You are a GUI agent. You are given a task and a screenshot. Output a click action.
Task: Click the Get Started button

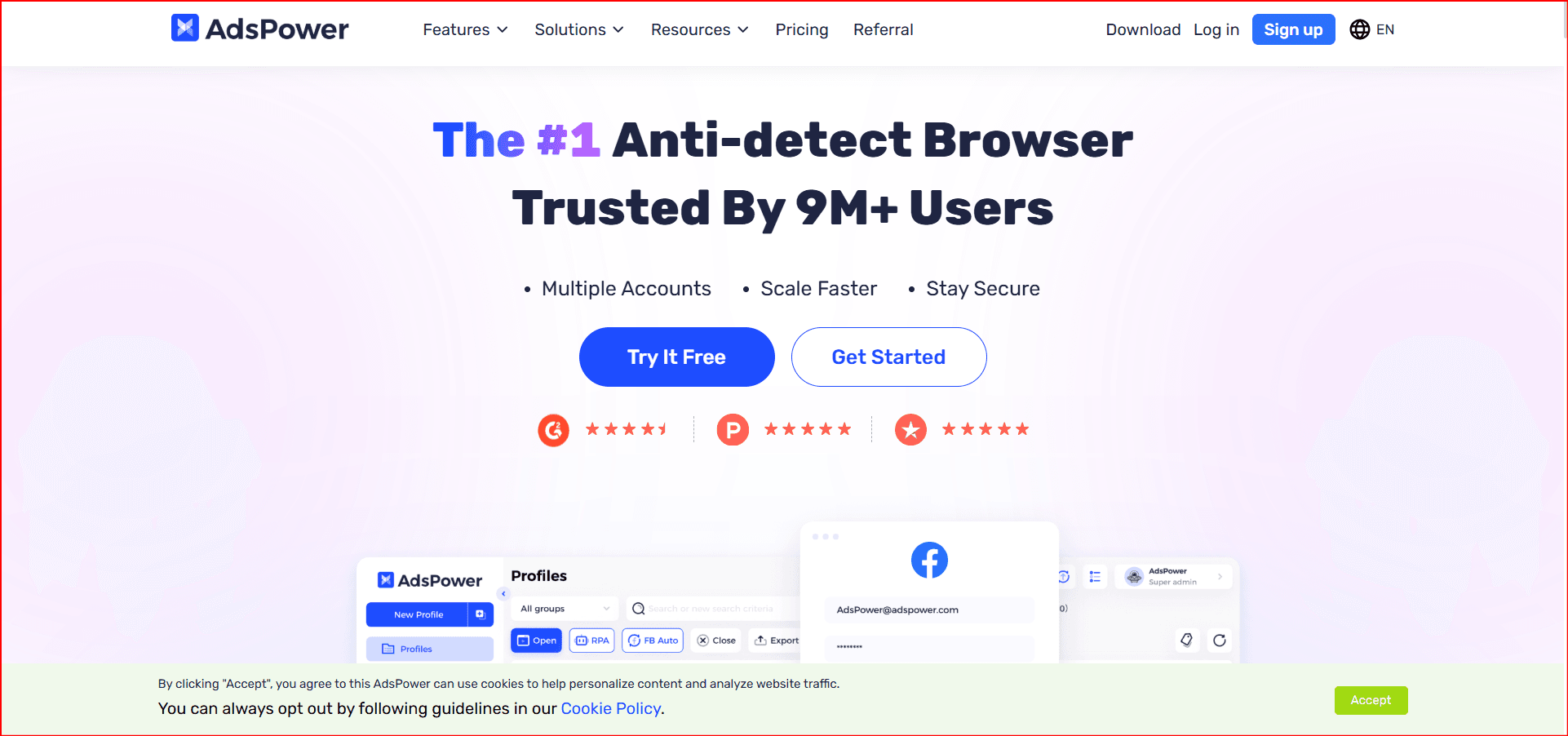(888, 357)
